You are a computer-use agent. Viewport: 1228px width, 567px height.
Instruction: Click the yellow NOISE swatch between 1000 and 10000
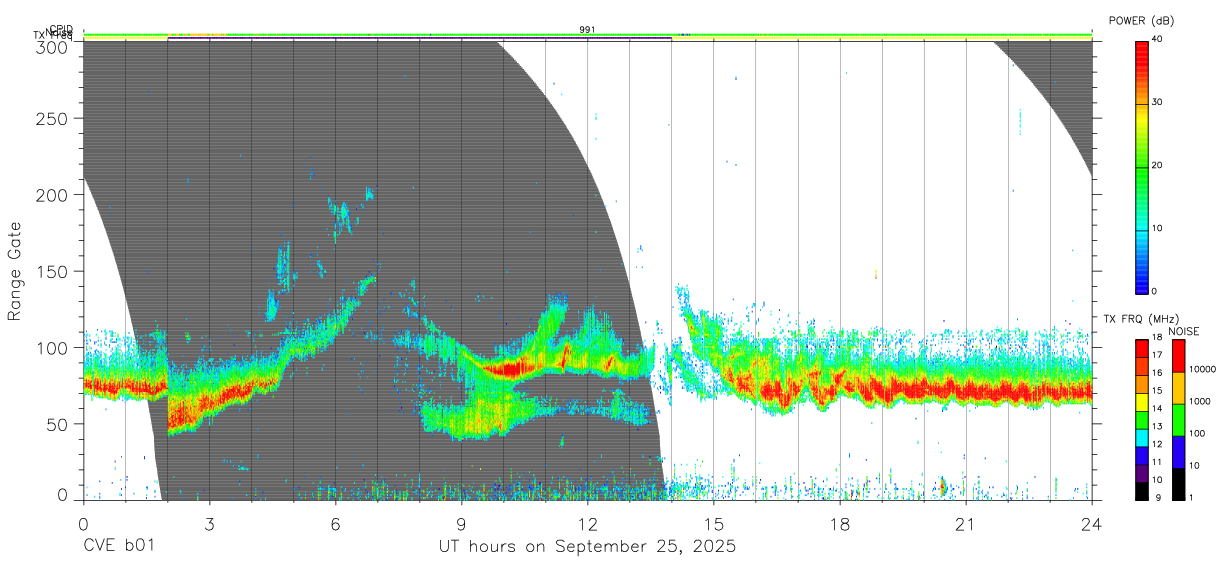1179,388
